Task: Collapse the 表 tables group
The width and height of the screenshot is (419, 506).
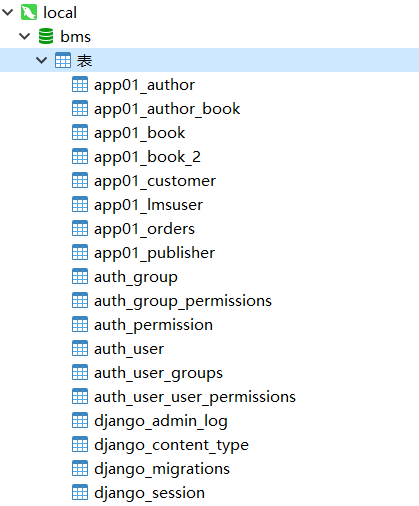Action: pos(41,60)
